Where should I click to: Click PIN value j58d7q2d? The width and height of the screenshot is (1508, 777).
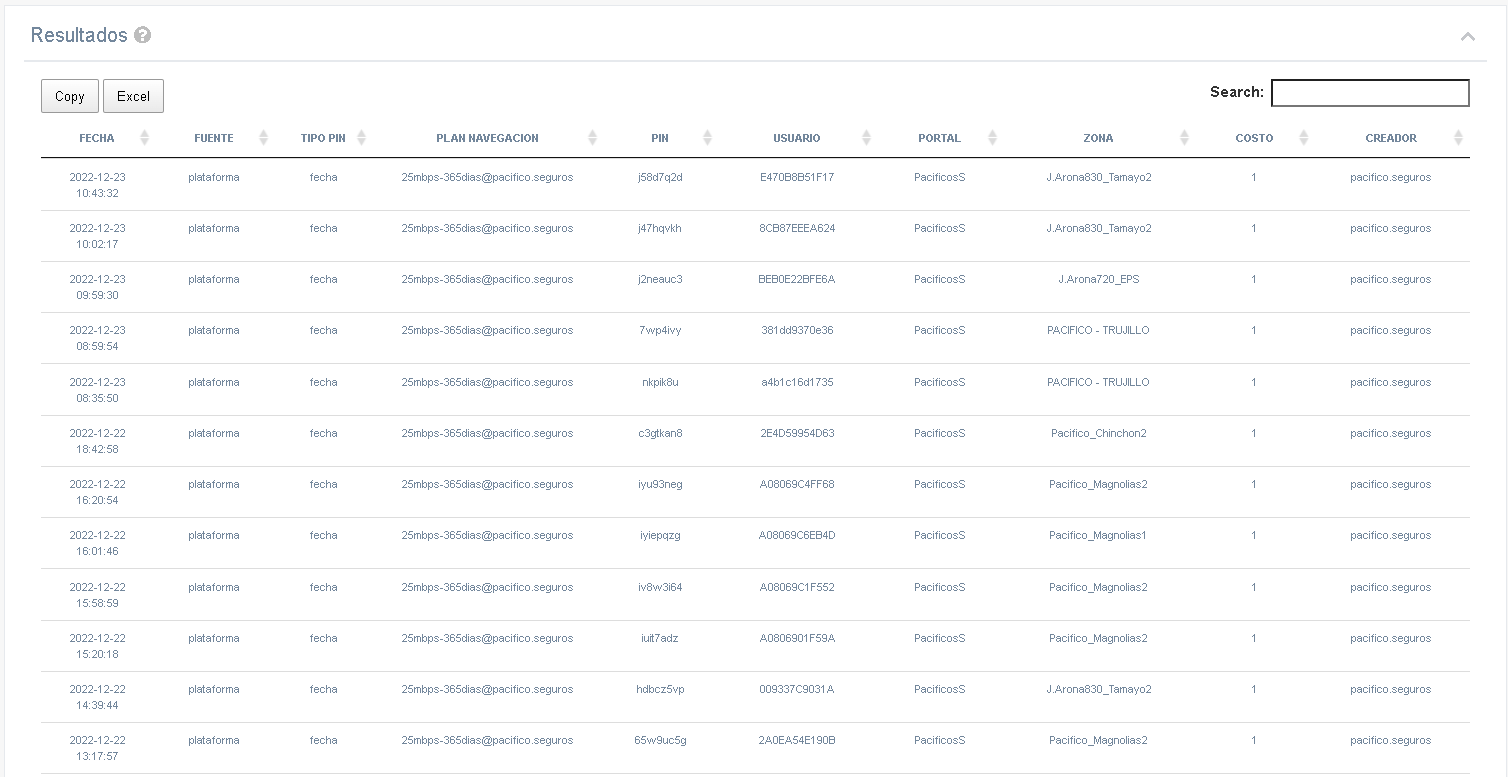660,177
